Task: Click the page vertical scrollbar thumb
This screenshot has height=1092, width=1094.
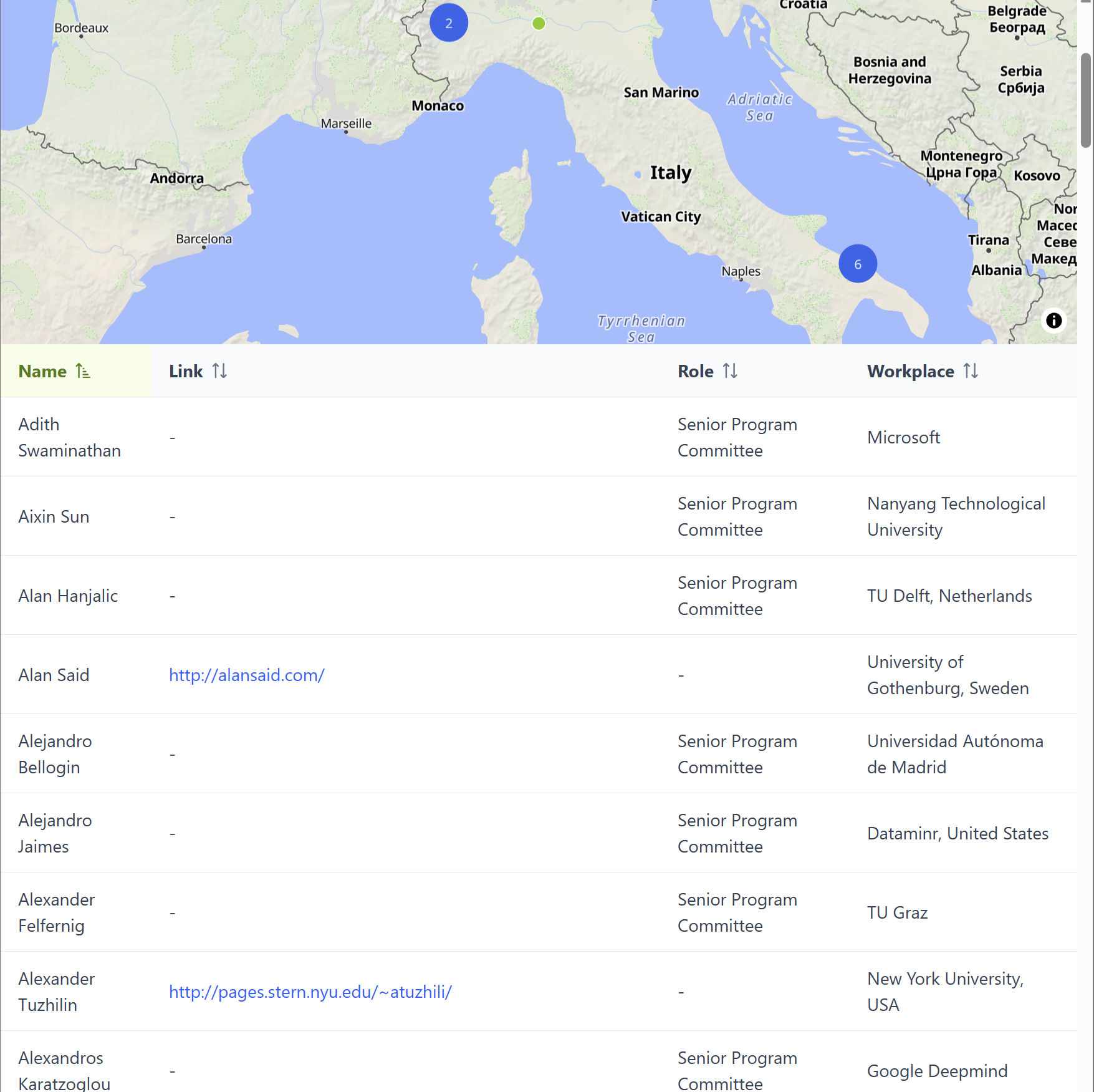Action: [1086, 100]
